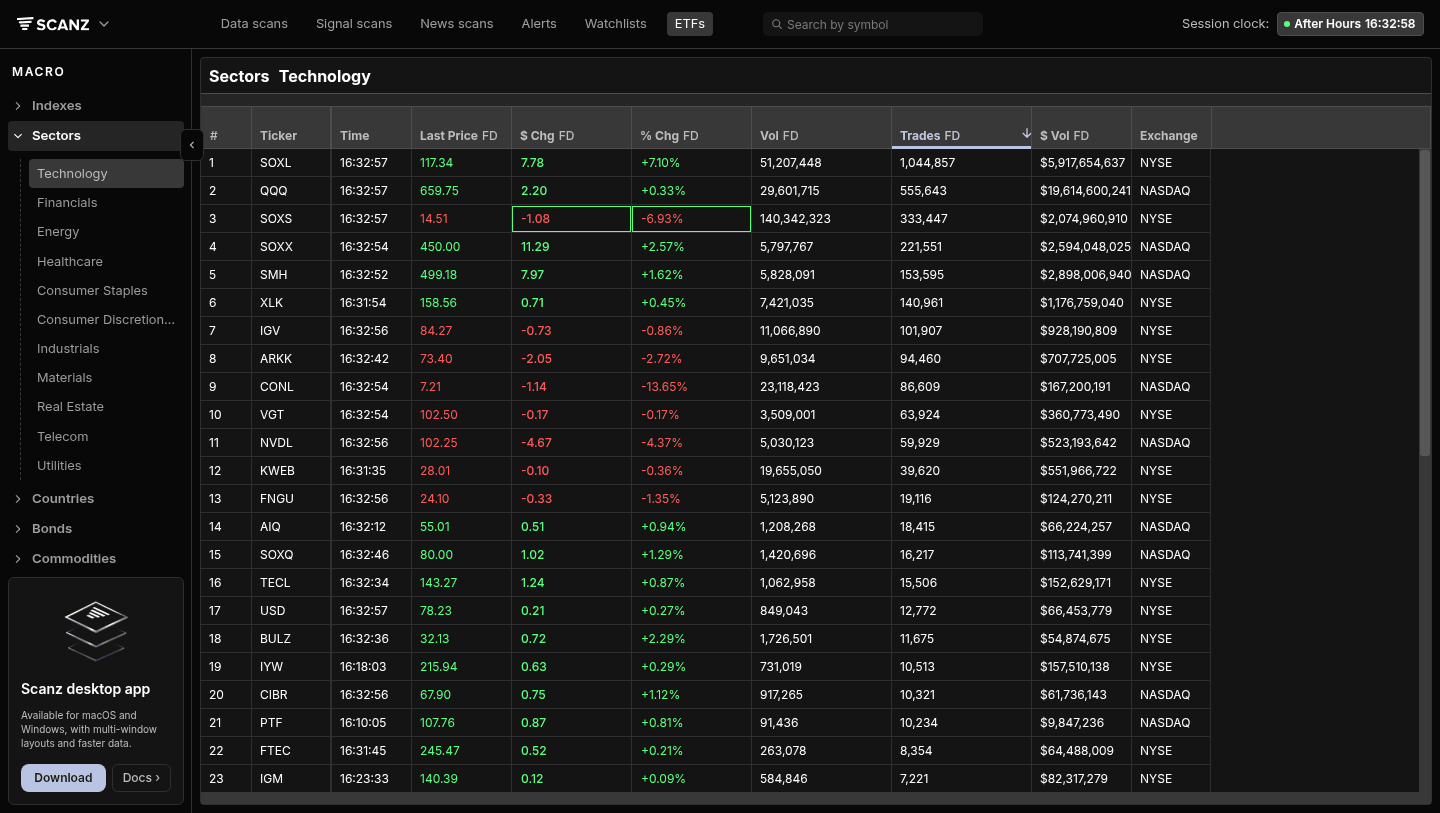Click the NVDL ticker cell
The width and height of the screenshot is (1440, 813).
pyautogui.click(x=291, y=443)
